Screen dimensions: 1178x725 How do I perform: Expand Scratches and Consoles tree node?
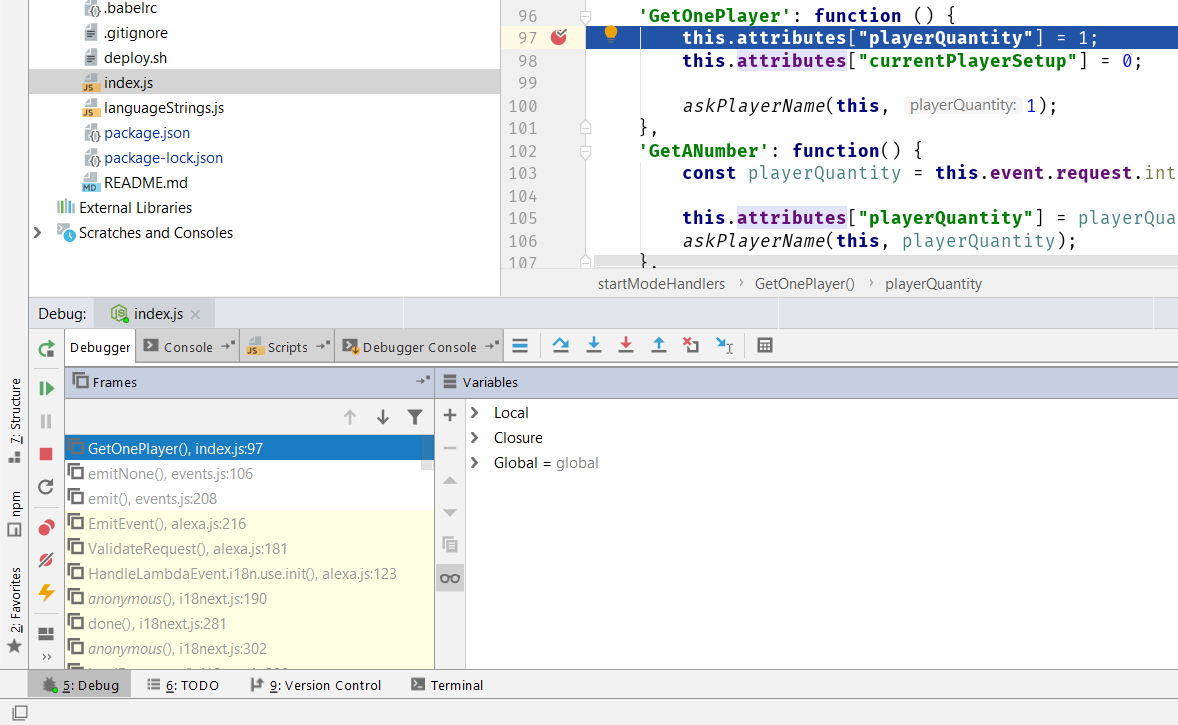click(38, 233)
